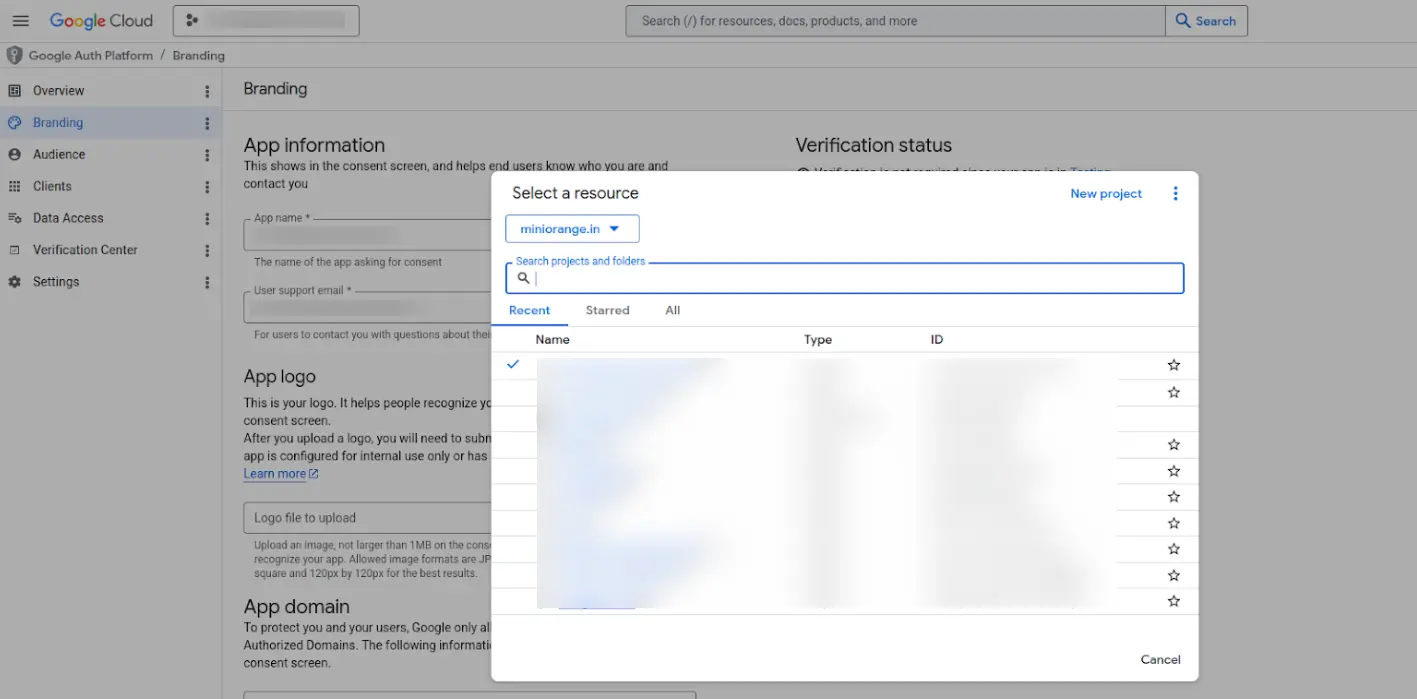Viewport: 1417px width, 699px height.
Task: Click the Google Auth Platform shield icon
Action: pos(14,56)
